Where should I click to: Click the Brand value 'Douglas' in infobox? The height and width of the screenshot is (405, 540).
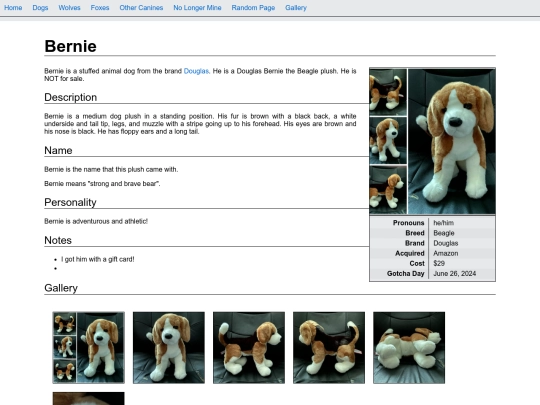[446, 243]
